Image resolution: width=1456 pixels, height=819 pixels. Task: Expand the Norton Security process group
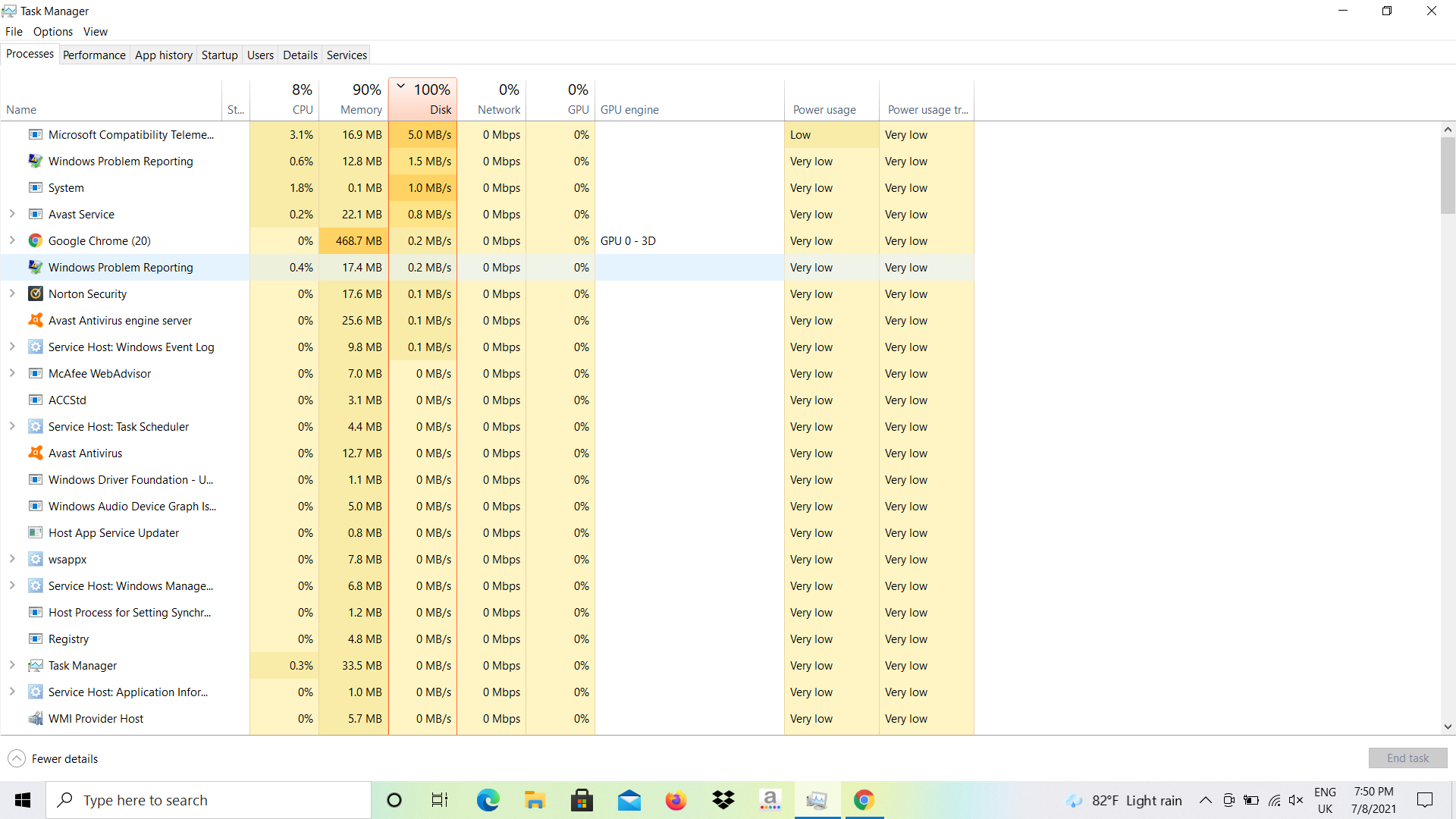tap(12, 294)
